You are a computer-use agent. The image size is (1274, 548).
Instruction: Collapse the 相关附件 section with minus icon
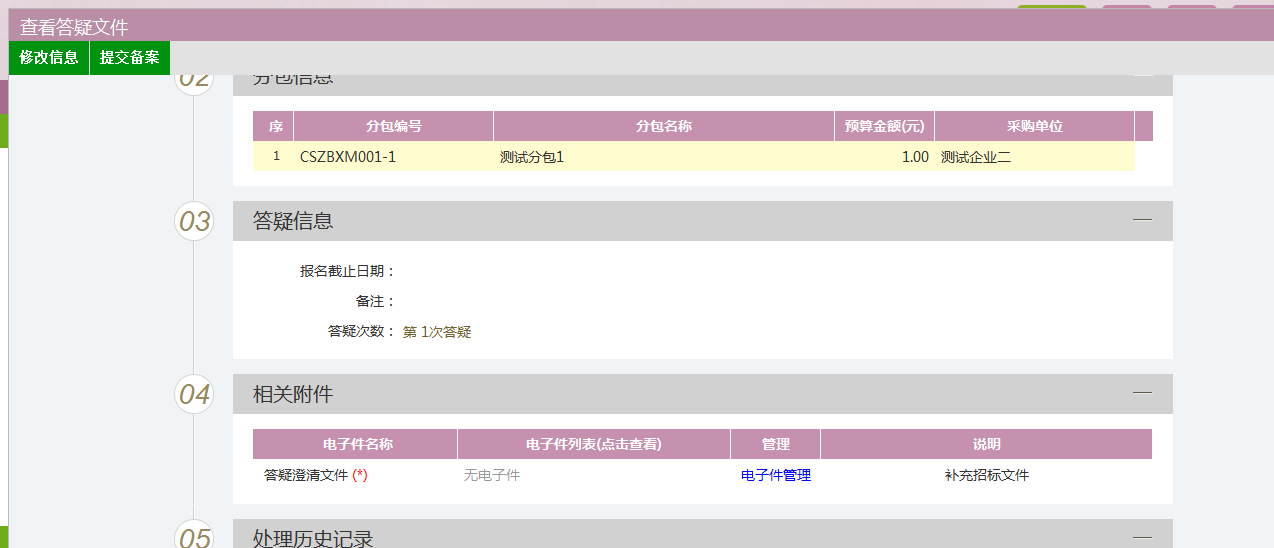coord(1142,394)
